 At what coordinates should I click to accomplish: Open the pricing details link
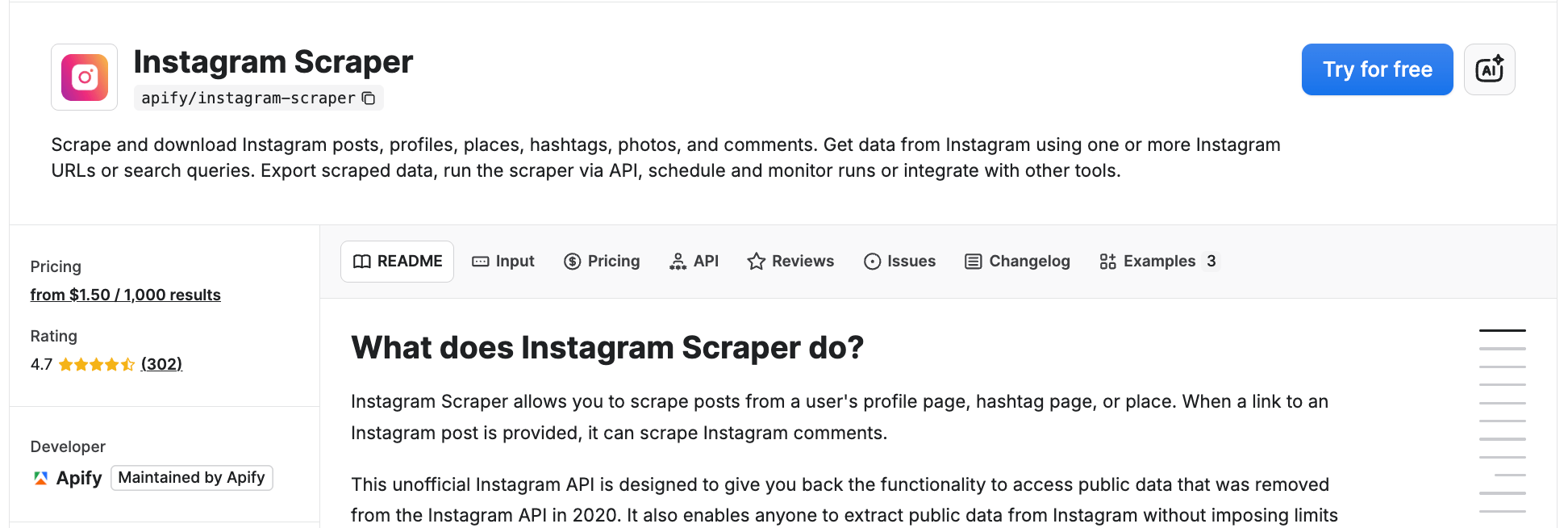click(125, 294)
